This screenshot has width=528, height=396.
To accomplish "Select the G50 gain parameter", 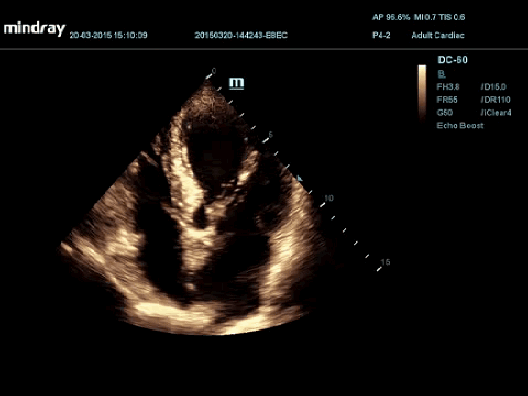I will click(x=444, y=112).
